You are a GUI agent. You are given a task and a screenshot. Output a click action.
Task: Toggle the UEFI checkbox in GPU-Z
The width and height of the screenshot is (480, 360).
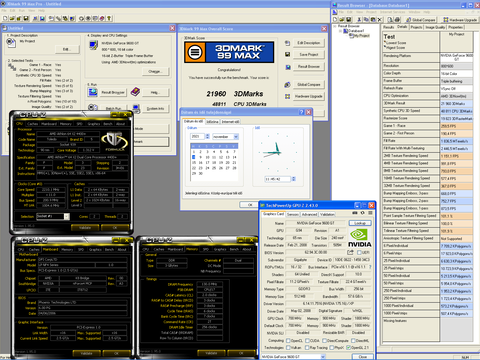(x=359, y=253)
